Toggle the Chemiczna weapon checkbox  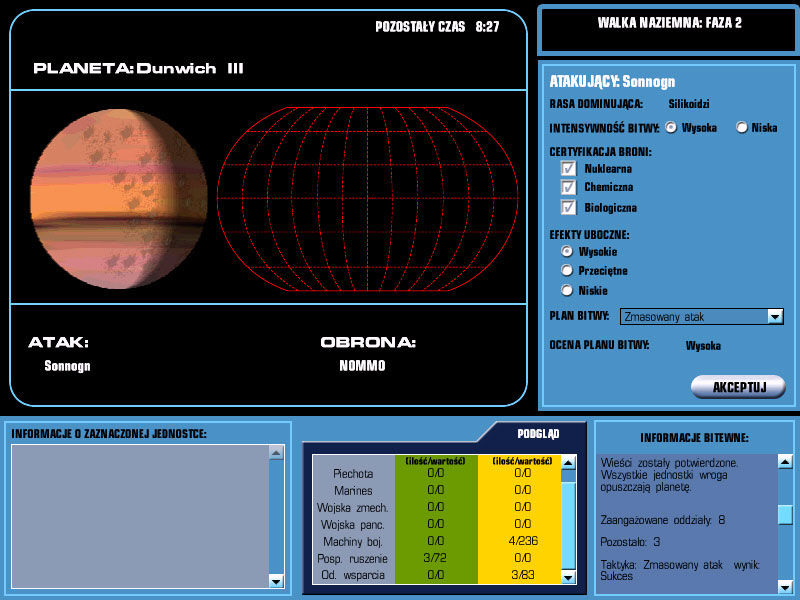pos(568,187)
